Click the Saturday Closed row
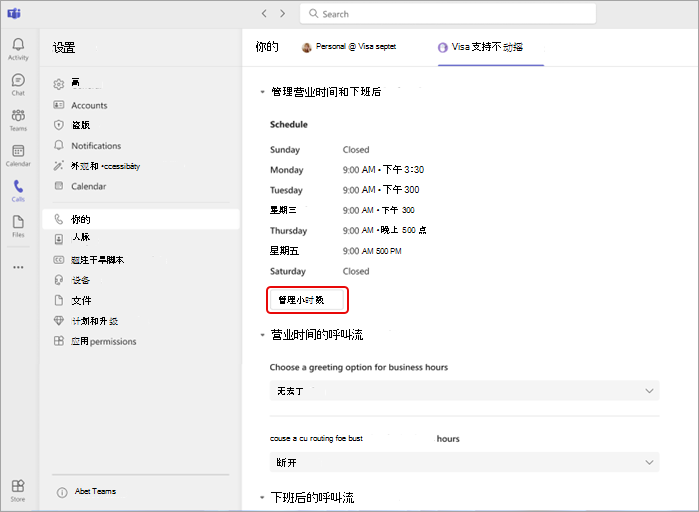This screenshot has width=699, height=512. [320, 271]
